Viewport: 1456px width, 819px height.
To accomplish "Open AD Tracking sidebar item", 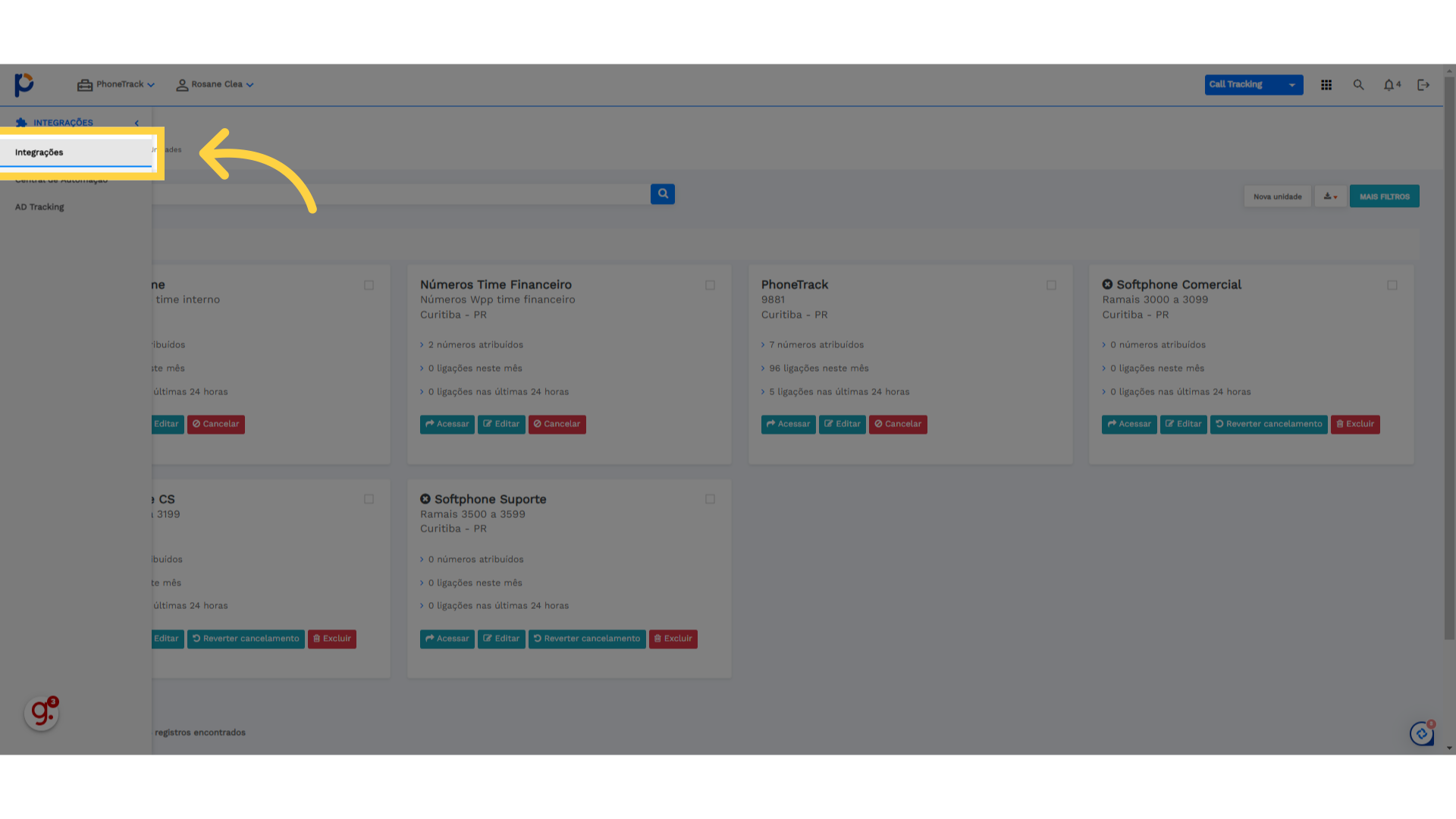I will click(39, 207).
